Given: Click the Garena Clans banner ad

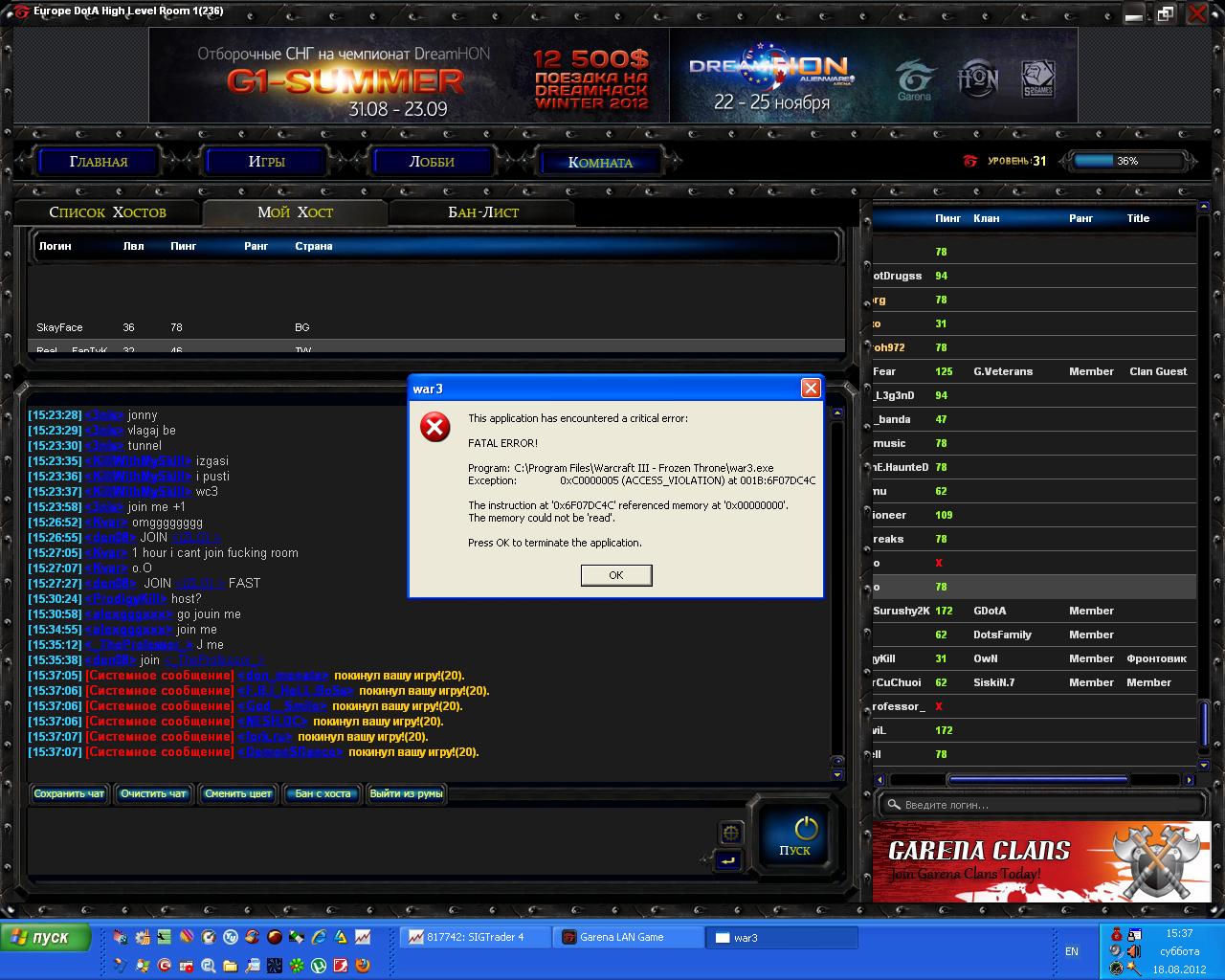Looking at the screenshot, I should click(1041, 861).
